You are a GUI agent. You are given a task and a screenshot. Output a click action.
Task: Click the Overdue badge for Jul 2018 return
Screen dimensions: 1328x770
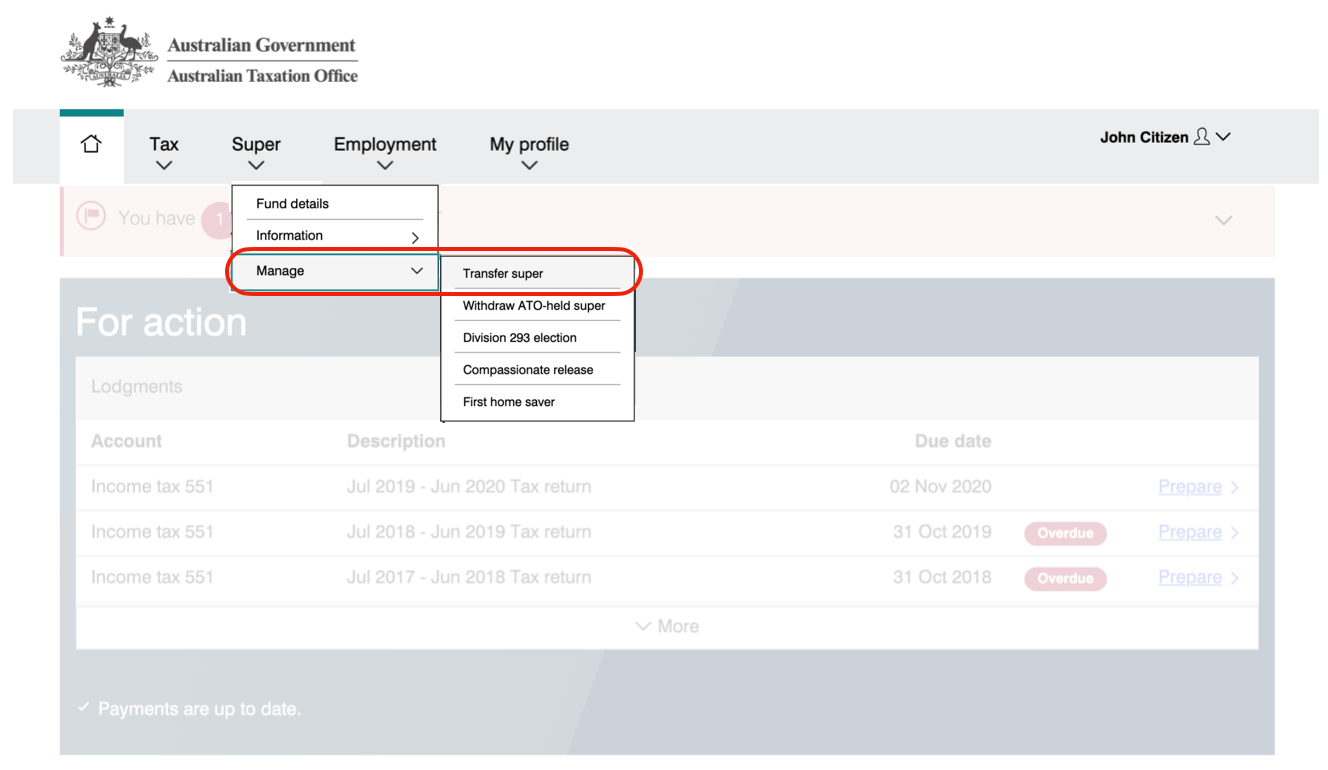pos(1065,533)
